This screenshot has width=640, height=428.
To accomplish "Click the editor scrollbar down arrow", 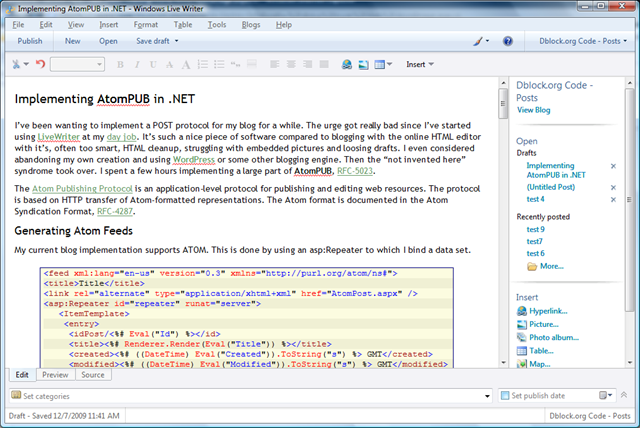I will tap(503, 362).
